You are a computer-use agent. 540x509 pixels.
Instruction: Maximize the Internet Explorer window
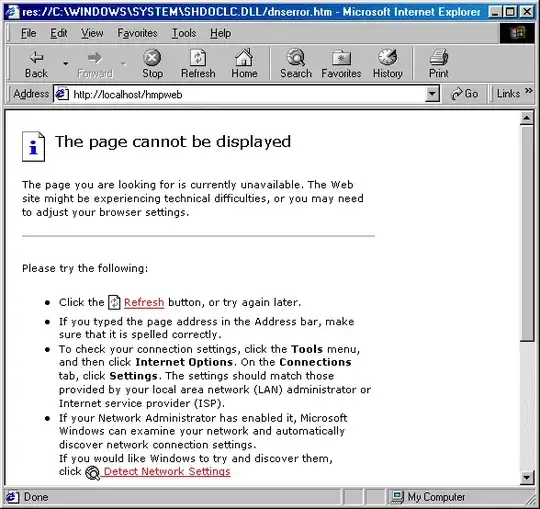tap(510, 12)
